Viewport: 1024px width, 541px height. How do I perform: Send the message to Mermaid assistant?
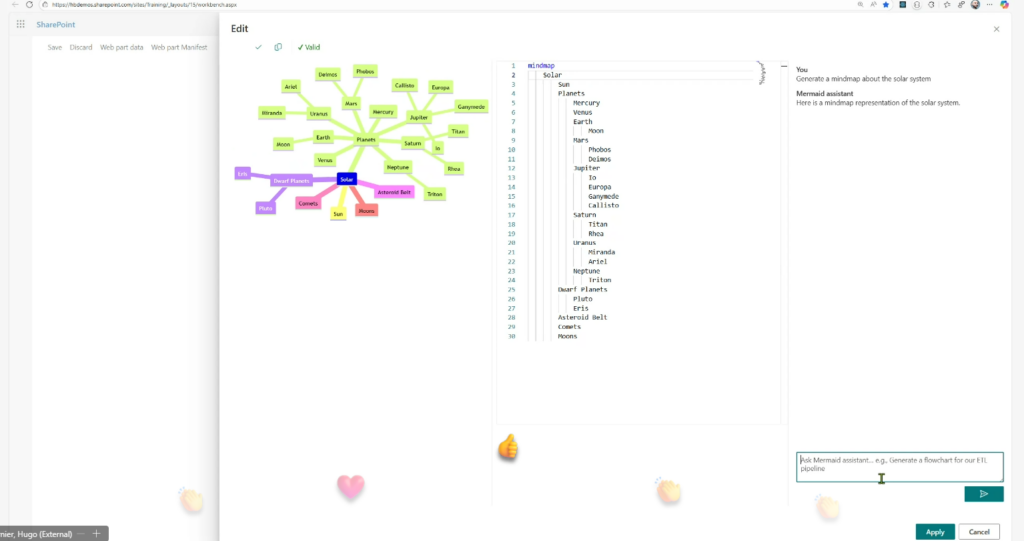984,494
